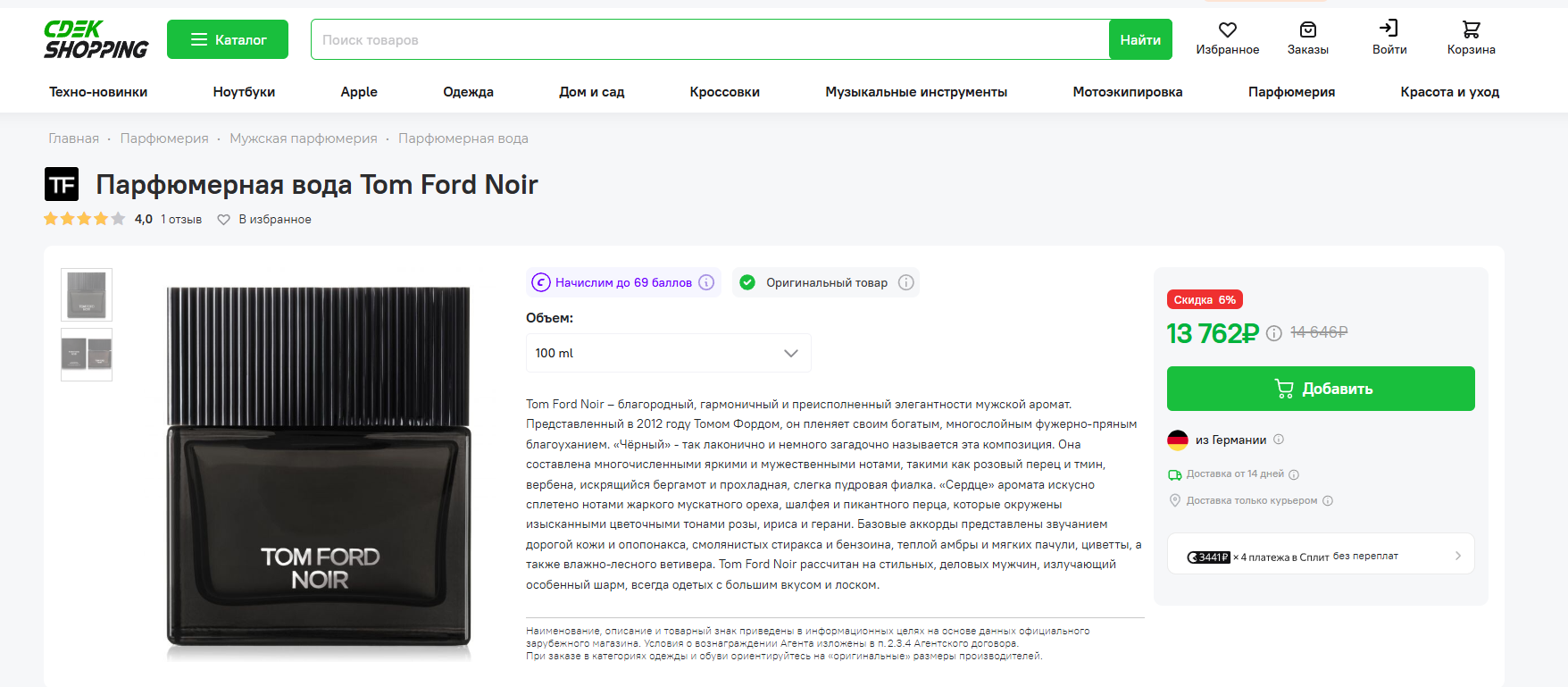1568x687 pixels.
Task: Open the Одежда category
Action: click(x=468, y=92)
